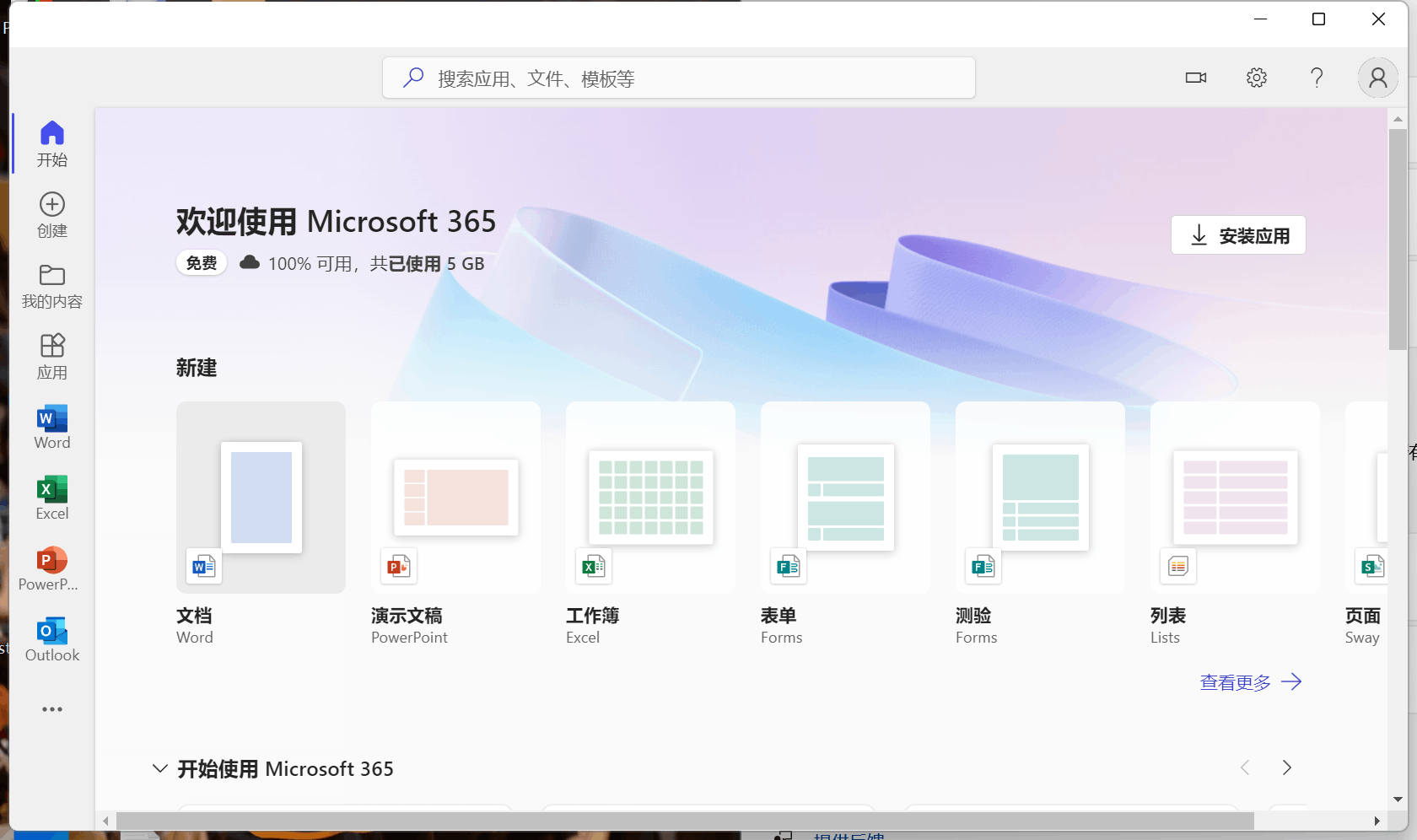Click the scroll up arrow
This screenshot has height=840, width=1417.
(x=1398, y=120)
